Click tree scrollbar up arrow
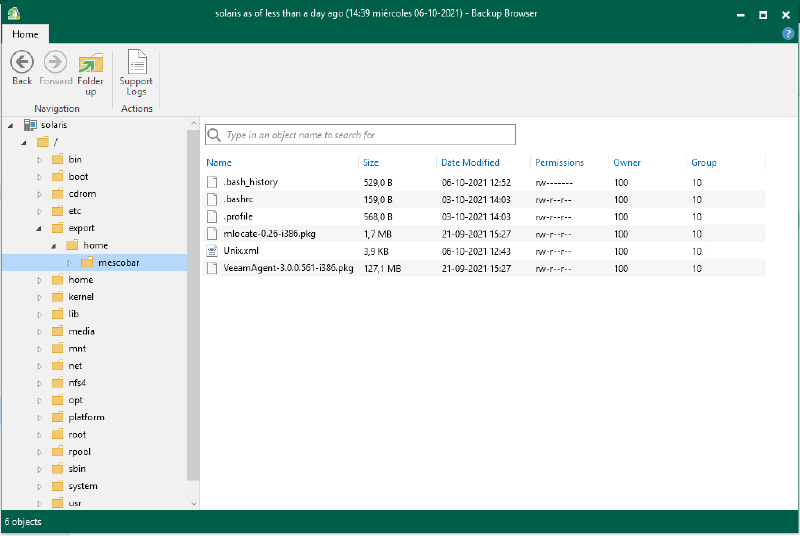Image resolution: width=800 pixels, height=536 pixels. 193,123
